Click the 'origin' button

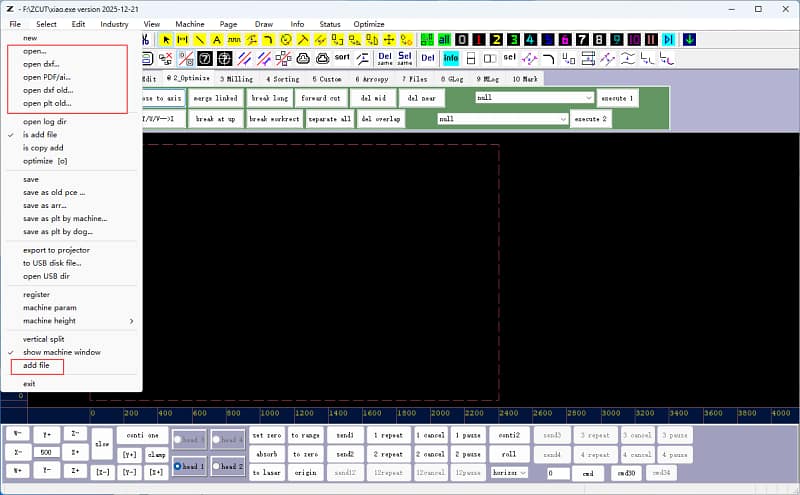point(306,473)
